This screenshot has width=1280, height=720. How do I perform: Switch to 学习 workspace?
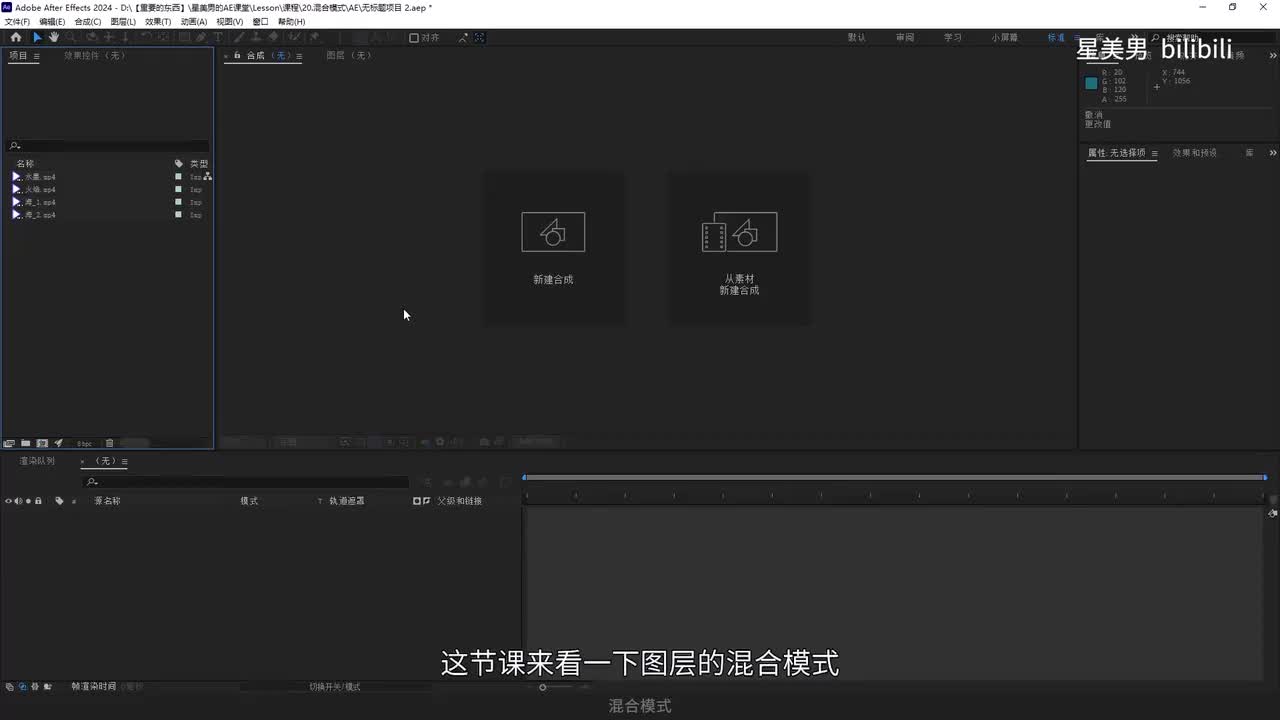953,38
